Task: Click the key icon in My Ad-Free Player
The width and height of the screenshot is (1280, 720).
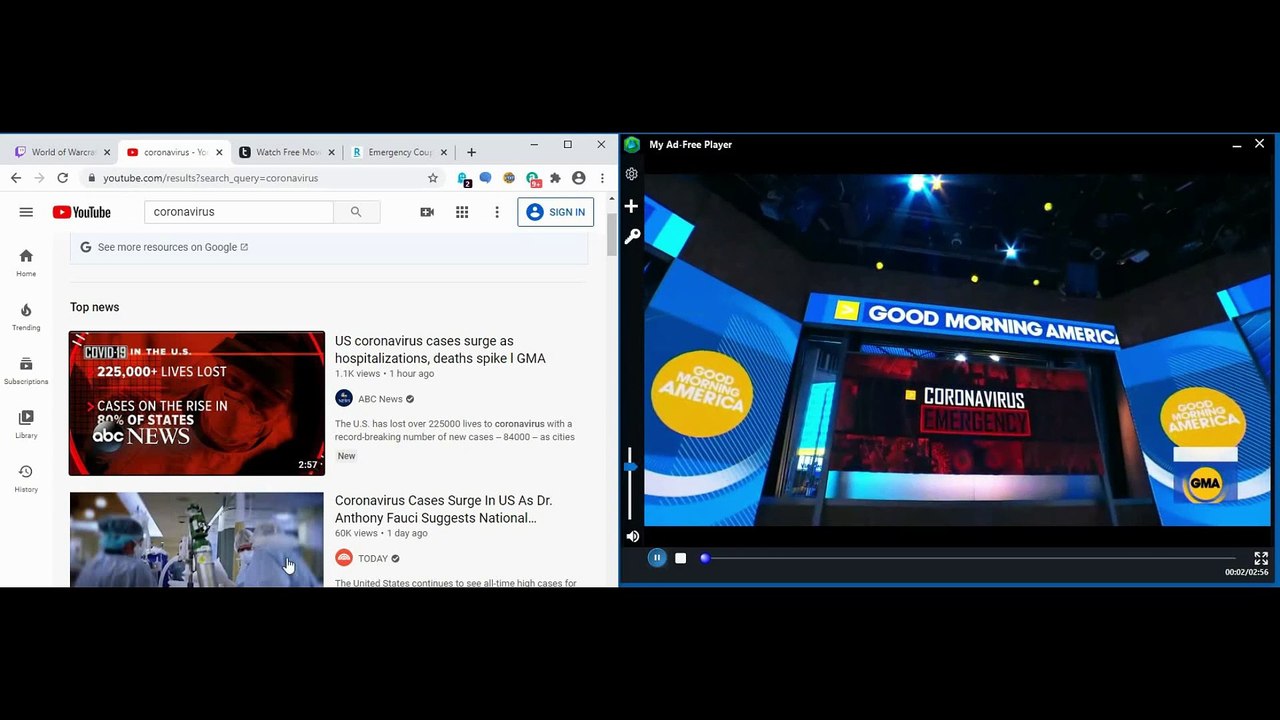Action: click(632, 237)
